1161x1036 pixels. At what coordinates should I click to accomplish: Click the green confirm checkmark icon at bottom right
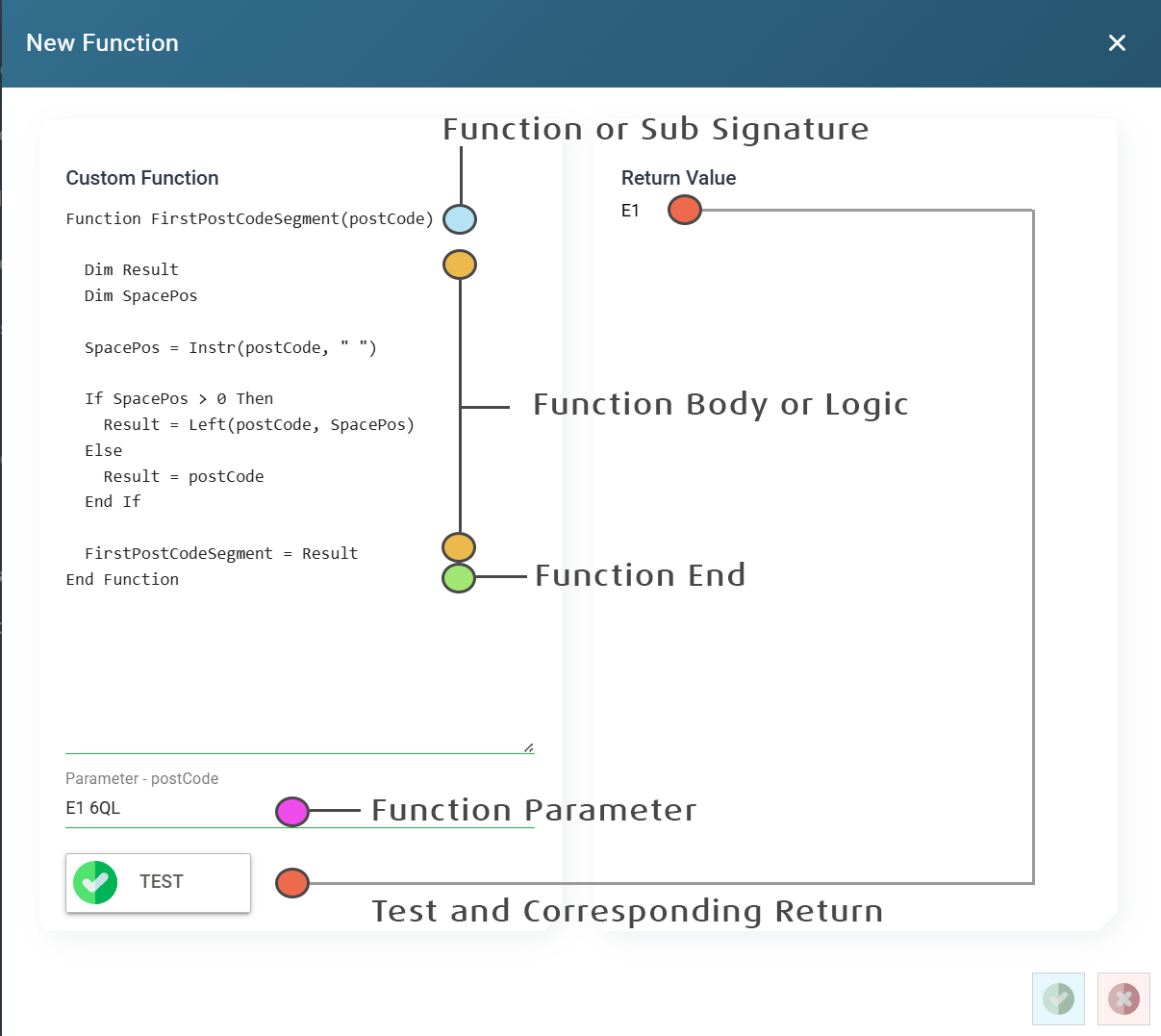click(1058, 998)
